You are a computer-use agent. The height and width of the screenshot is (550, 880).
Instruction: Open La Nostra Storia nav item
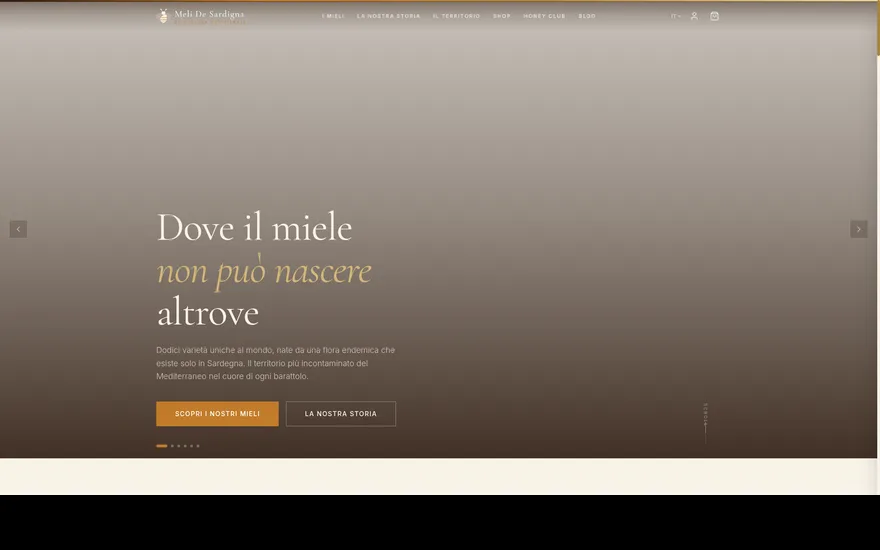point(388,16)
